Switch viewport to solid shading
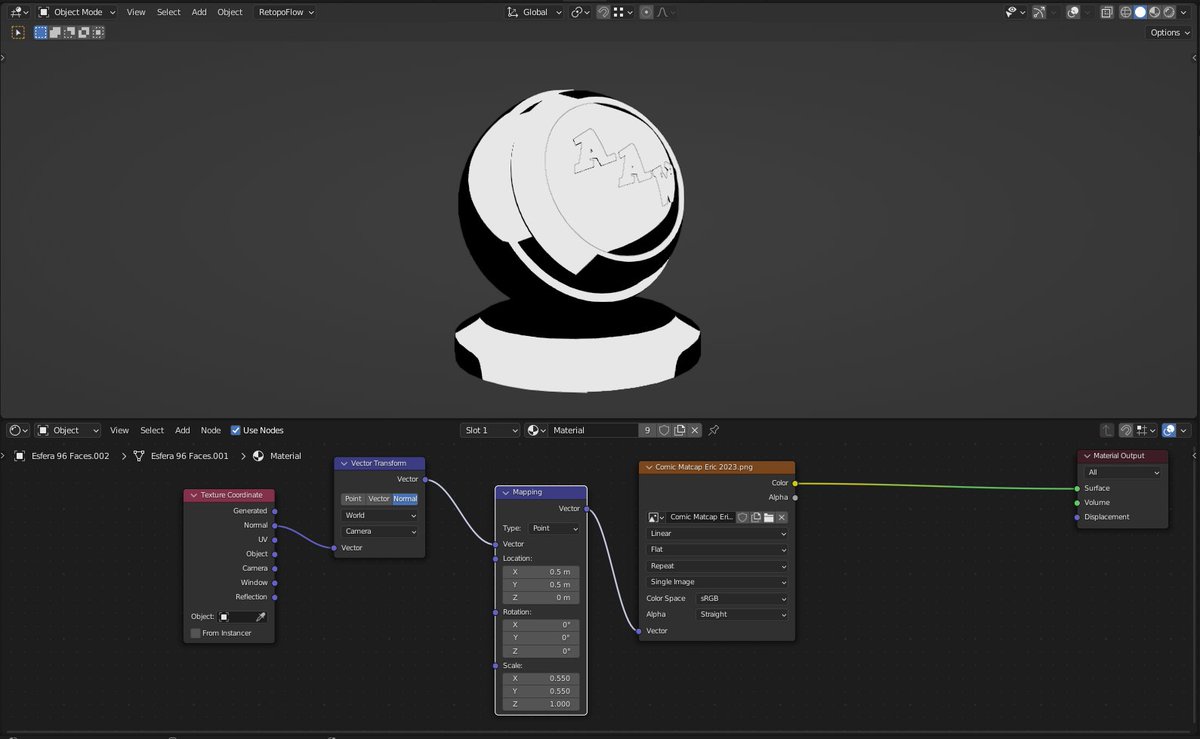This screenshot has height=739, width=1200. [x=1139, y=12]
